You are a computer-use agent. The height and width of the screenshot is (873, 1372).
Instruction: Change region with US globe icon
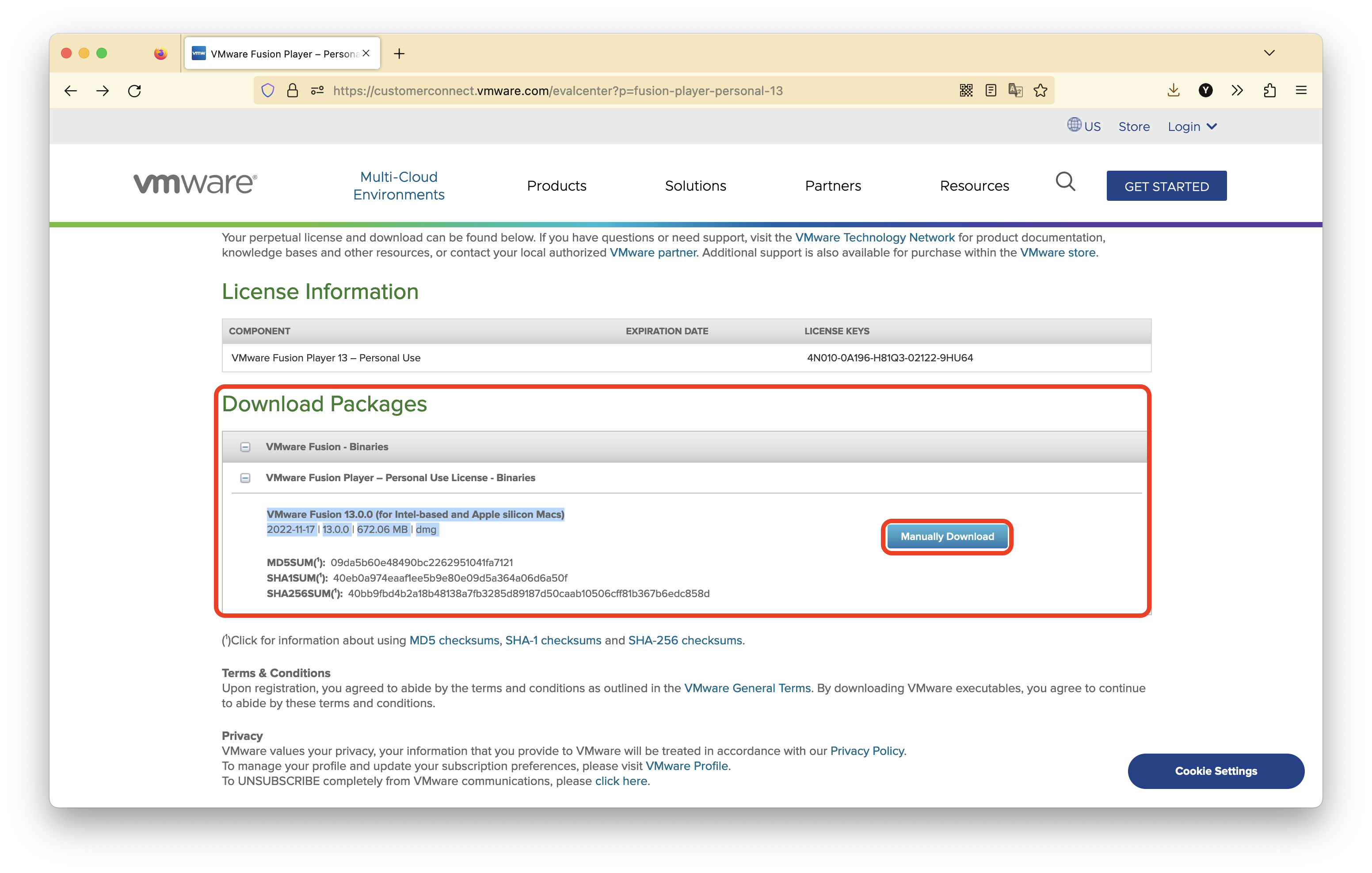coord(1084,126)
